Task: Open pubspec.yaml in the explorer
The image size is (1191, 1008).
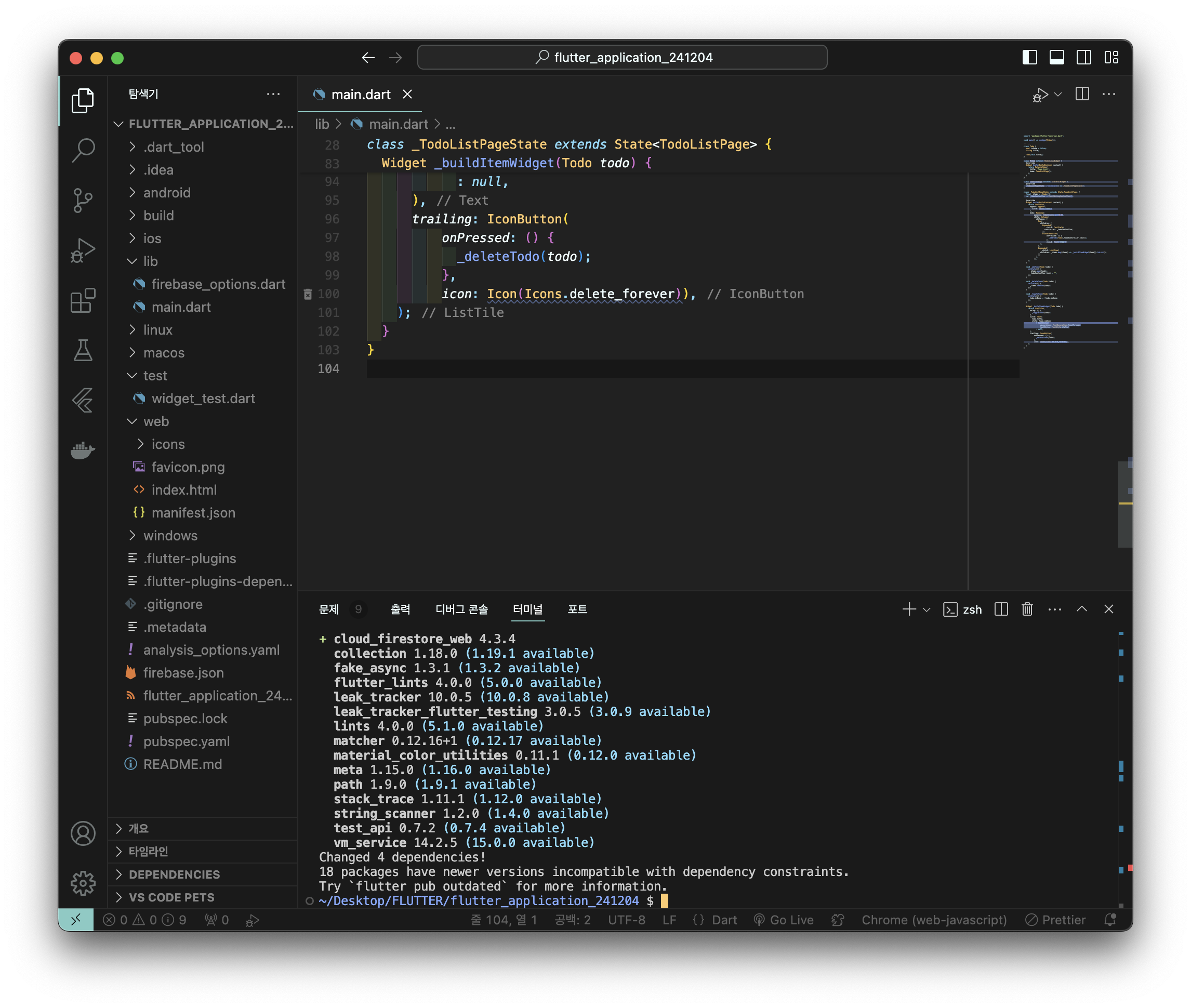Action: (x=187, y=741)
